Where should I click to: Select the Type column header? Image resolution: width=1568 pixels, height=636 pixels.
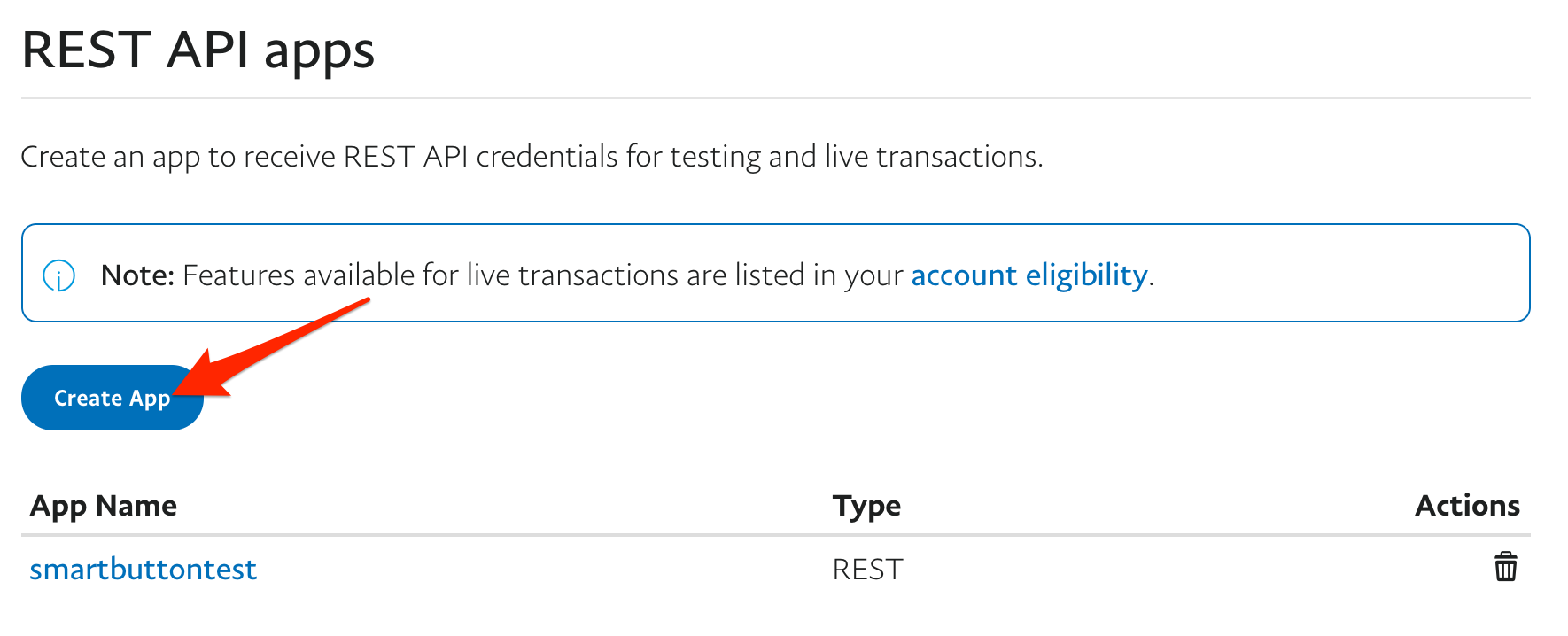(866, 506)
